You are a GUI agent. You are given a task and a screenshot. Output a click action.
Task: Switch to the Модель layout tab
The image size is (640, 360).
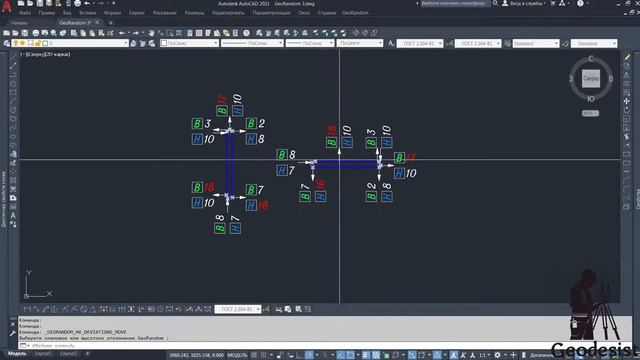[x=17, y=353]
